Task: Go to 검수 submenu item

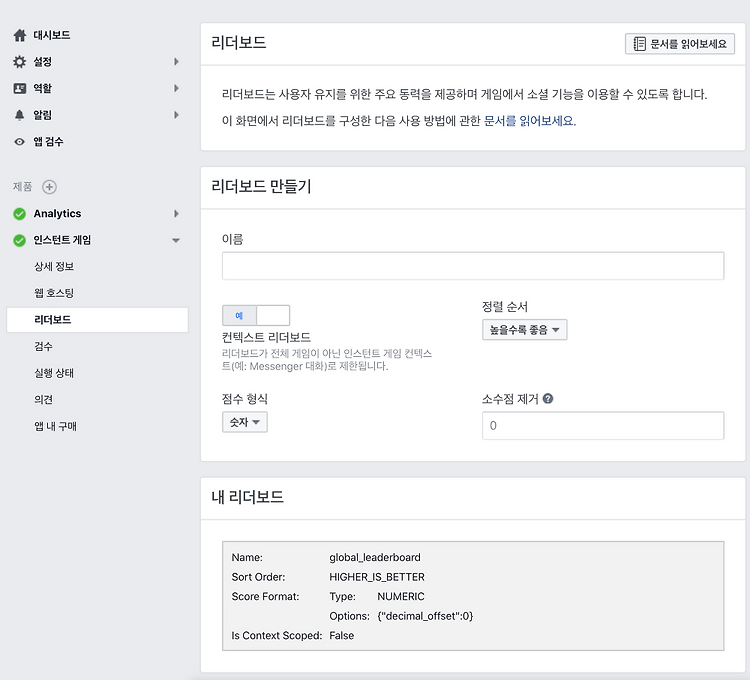Action: (x=44, y=346)
